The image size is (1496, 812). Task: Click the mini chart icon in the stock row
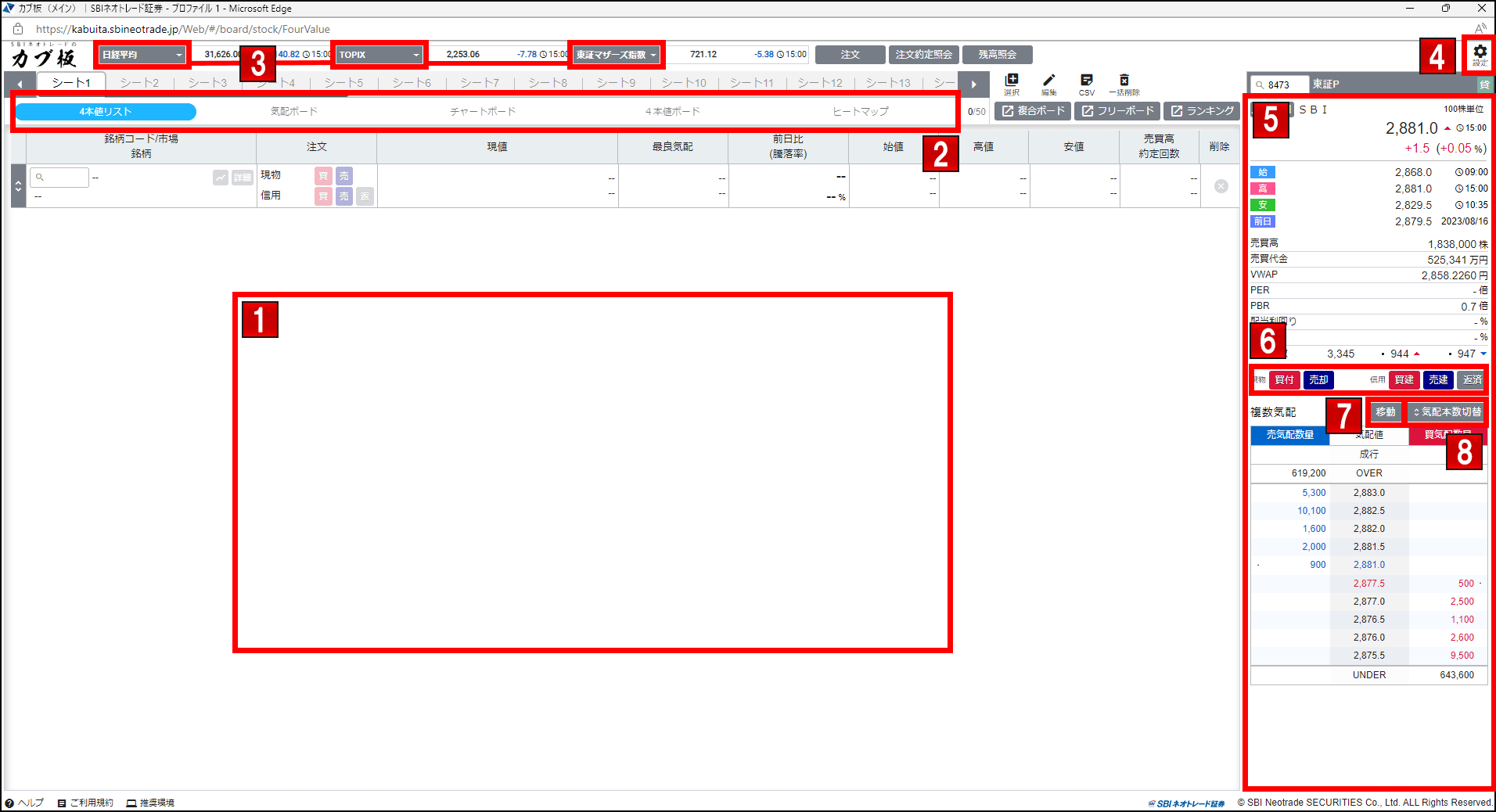click(x=221, y=178)
